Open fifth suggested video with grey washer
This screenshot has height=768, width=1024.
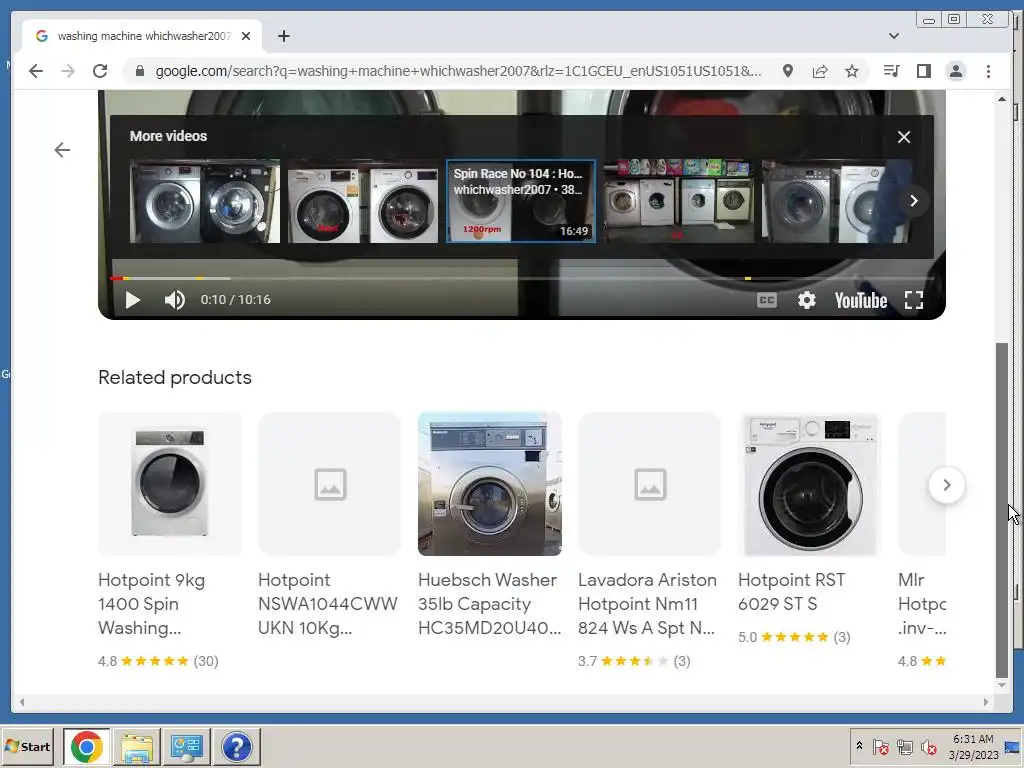(x=836, y=201)
